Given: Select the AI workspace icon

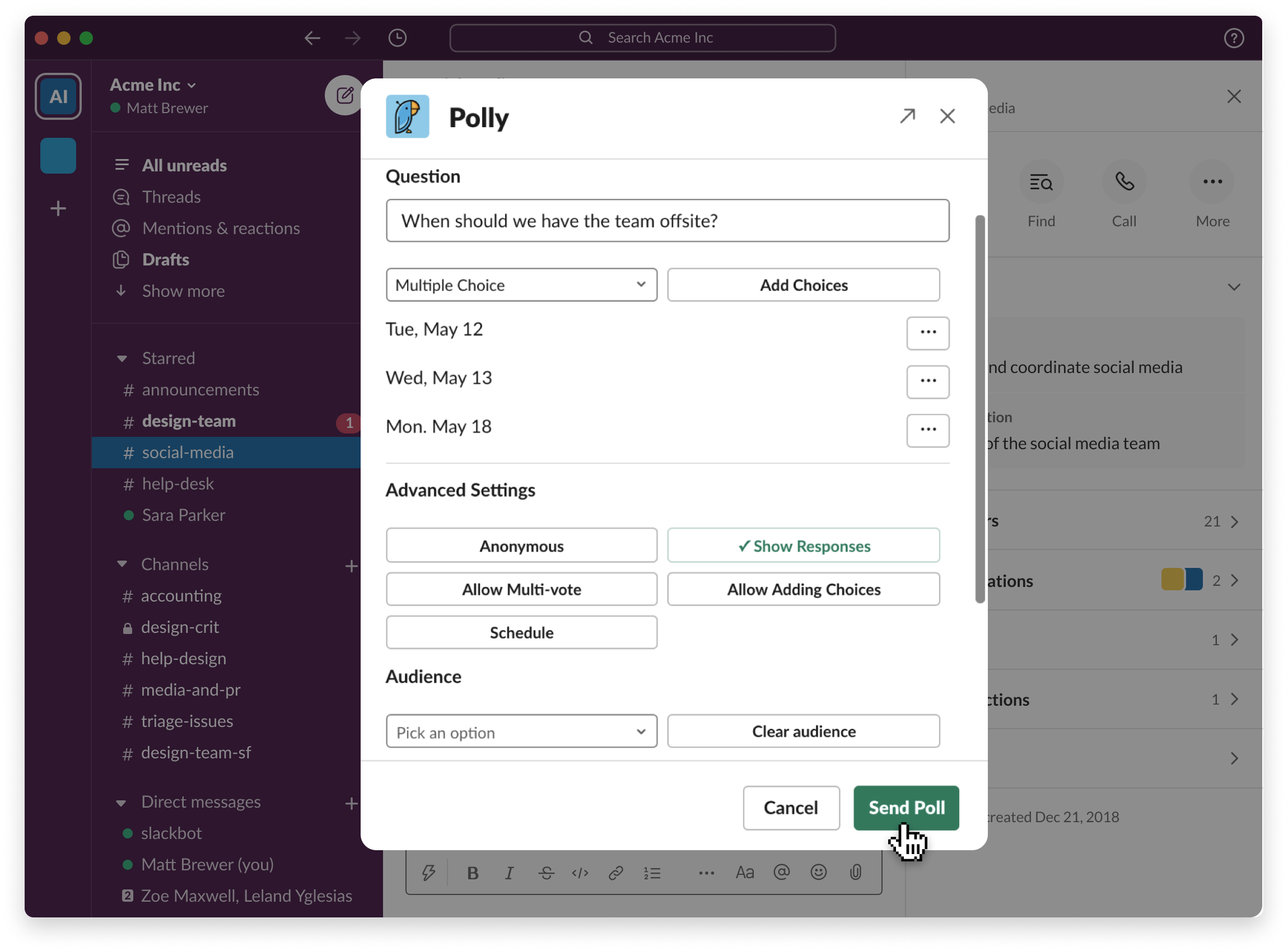Looking at the screenshot, I should pyautogui.click(x=58, y=96).
